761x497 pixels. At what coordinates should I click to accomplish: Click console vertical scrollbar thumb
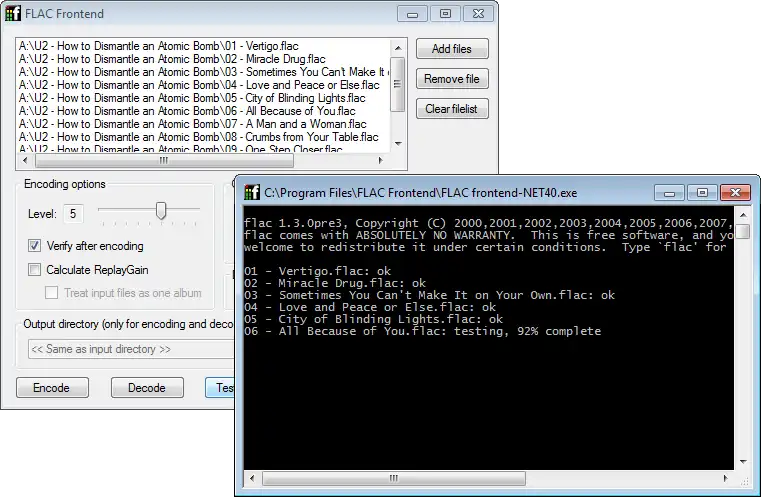tap(743, 231)
